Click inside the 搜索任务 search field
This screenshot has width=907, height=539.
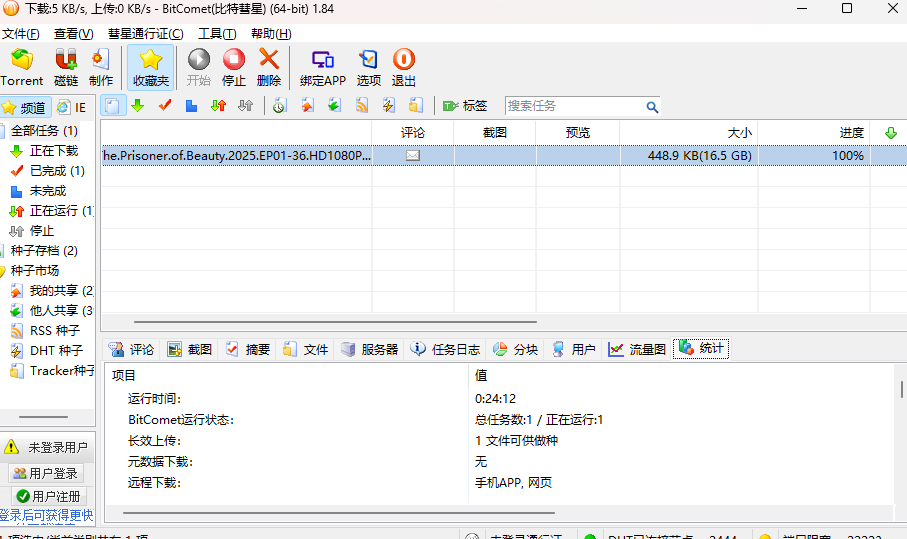tap(574, 106)
